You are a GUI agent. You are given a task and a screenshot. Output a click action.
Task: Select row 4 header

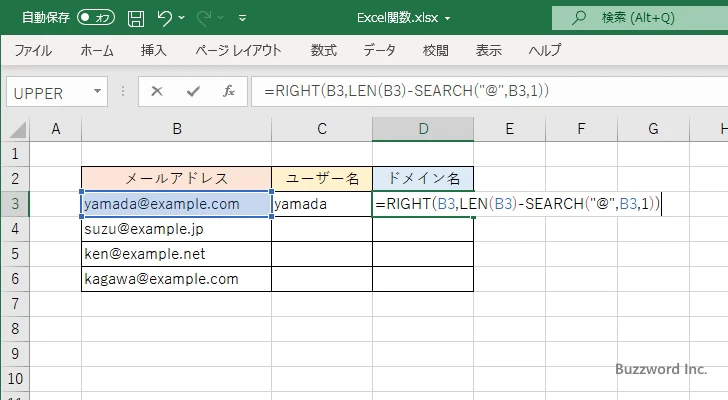[x=15, y=229]
